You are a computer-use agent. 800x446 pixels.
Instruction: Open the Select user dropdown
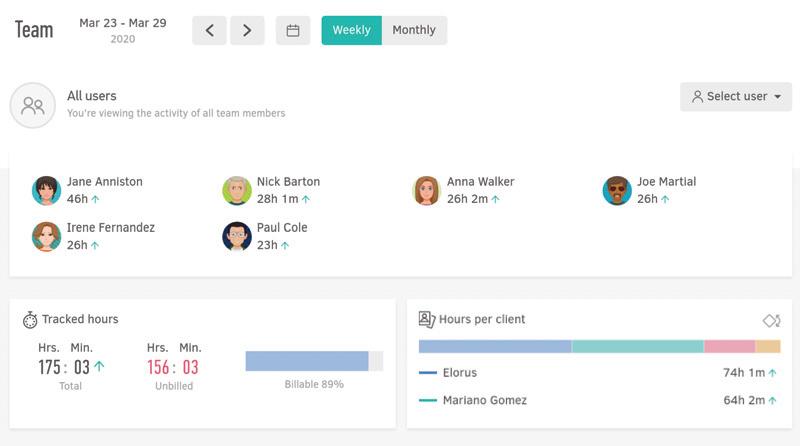click(736, 97)
